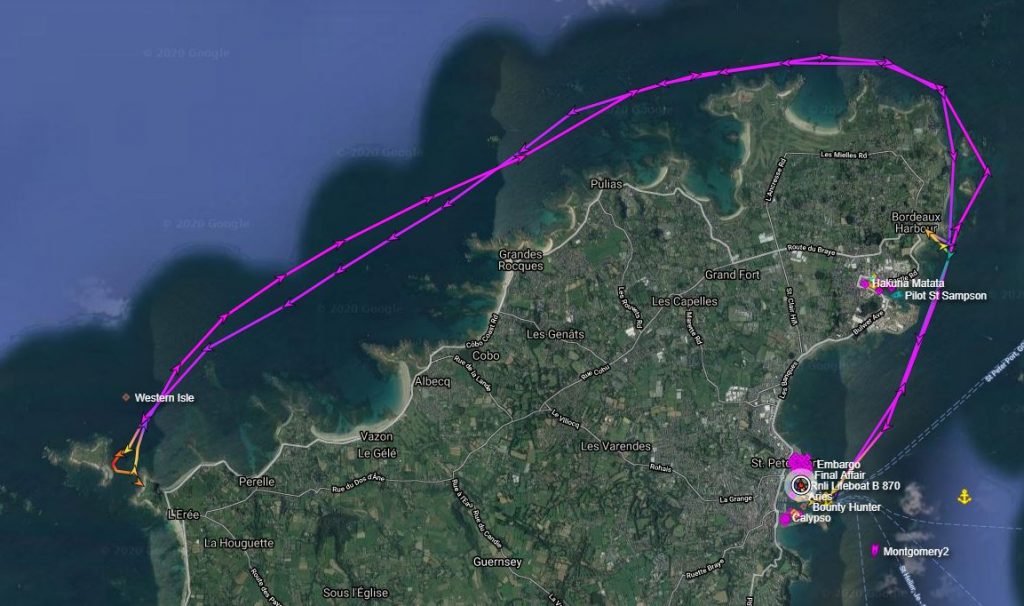Click the Aries vessel label
Screen dimensions: 1024x606
[x=820, y=496]
